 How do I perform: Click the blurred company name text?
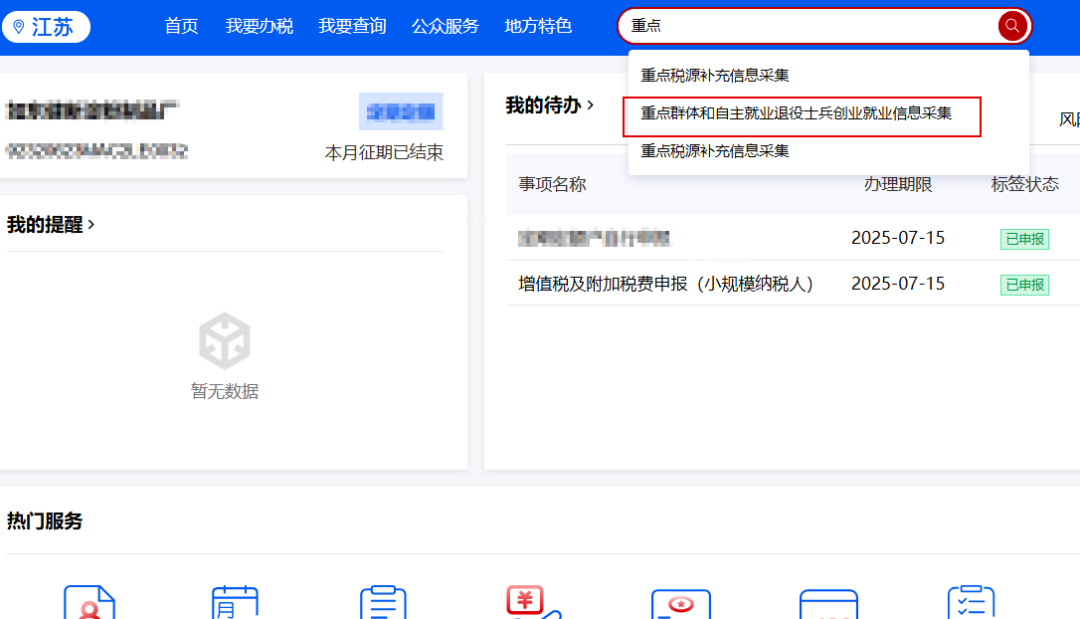[92, 110]
